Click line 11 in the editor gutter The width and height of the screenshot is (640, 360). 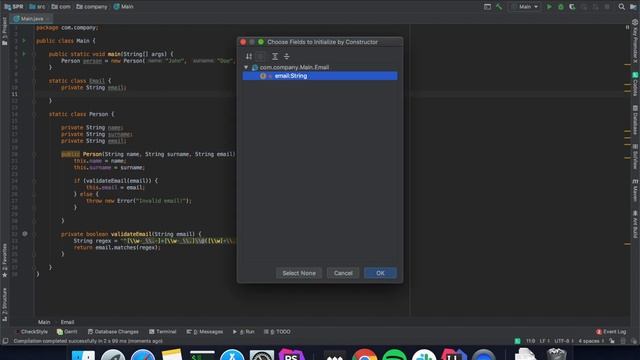(15, 94)
